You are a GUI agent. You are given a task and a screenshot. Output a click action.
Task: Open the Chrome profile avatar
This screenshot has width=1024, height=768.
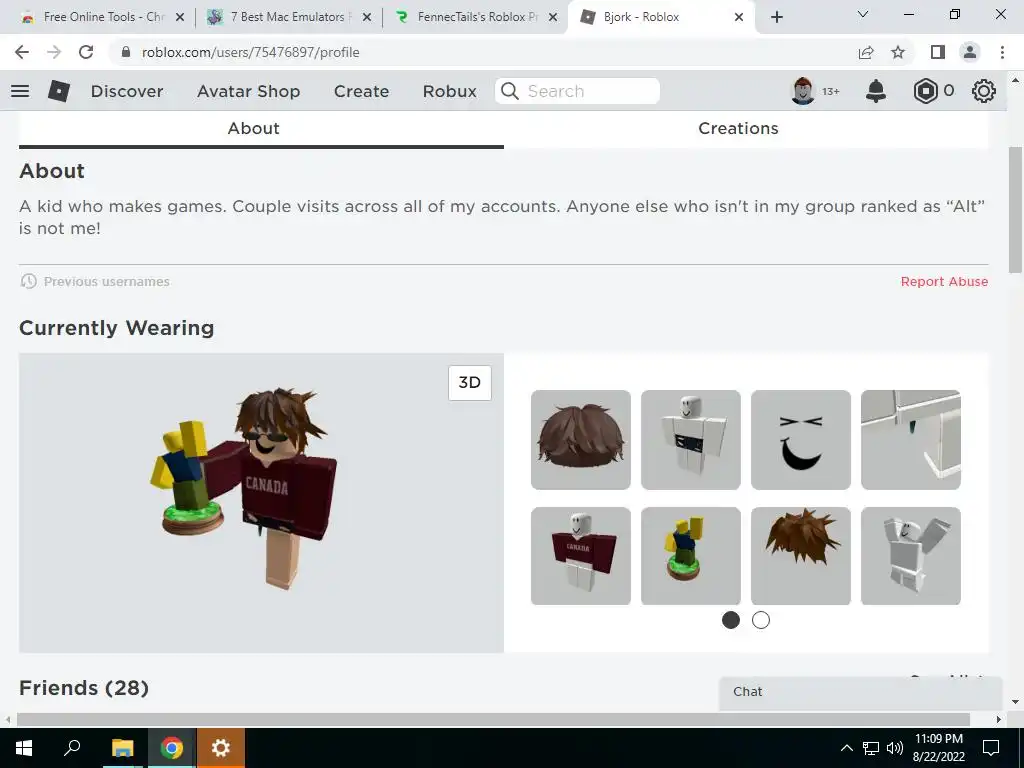[970, 52]
